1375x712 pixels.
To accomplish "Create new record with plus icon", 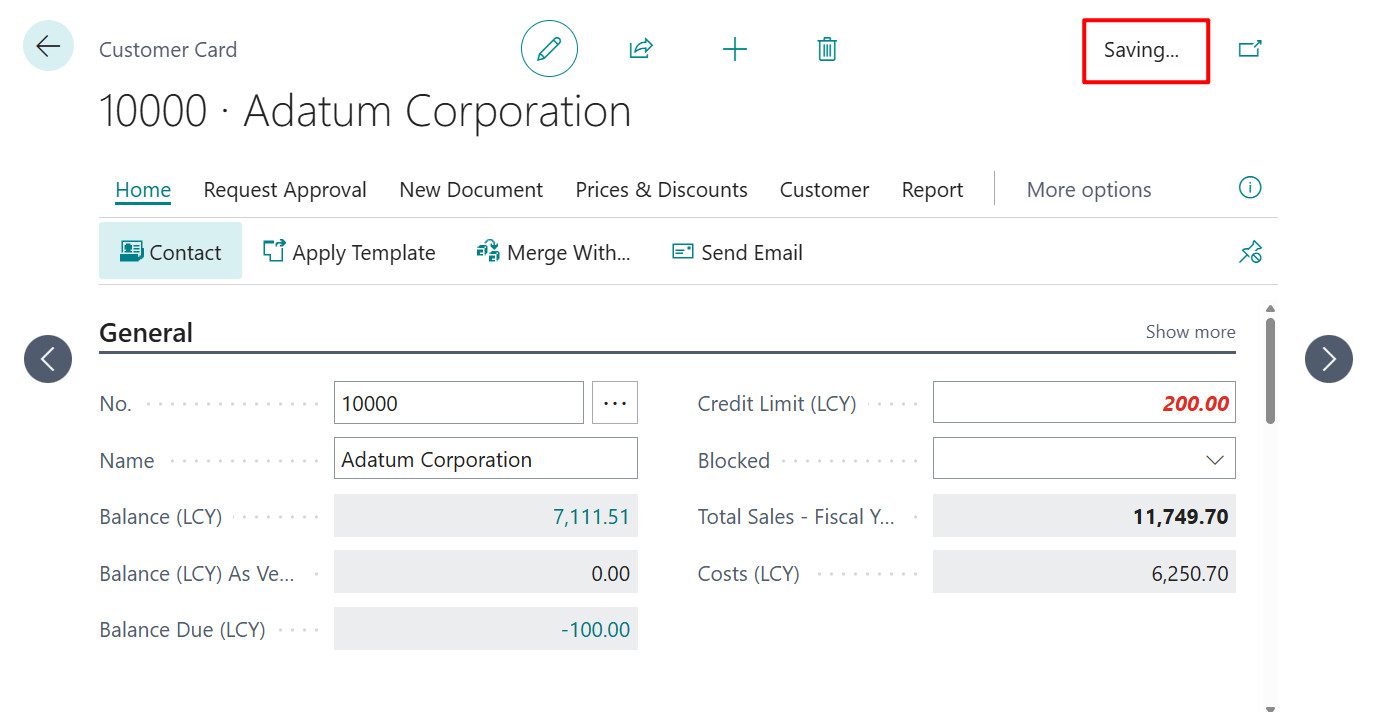I will click(735, 49).
